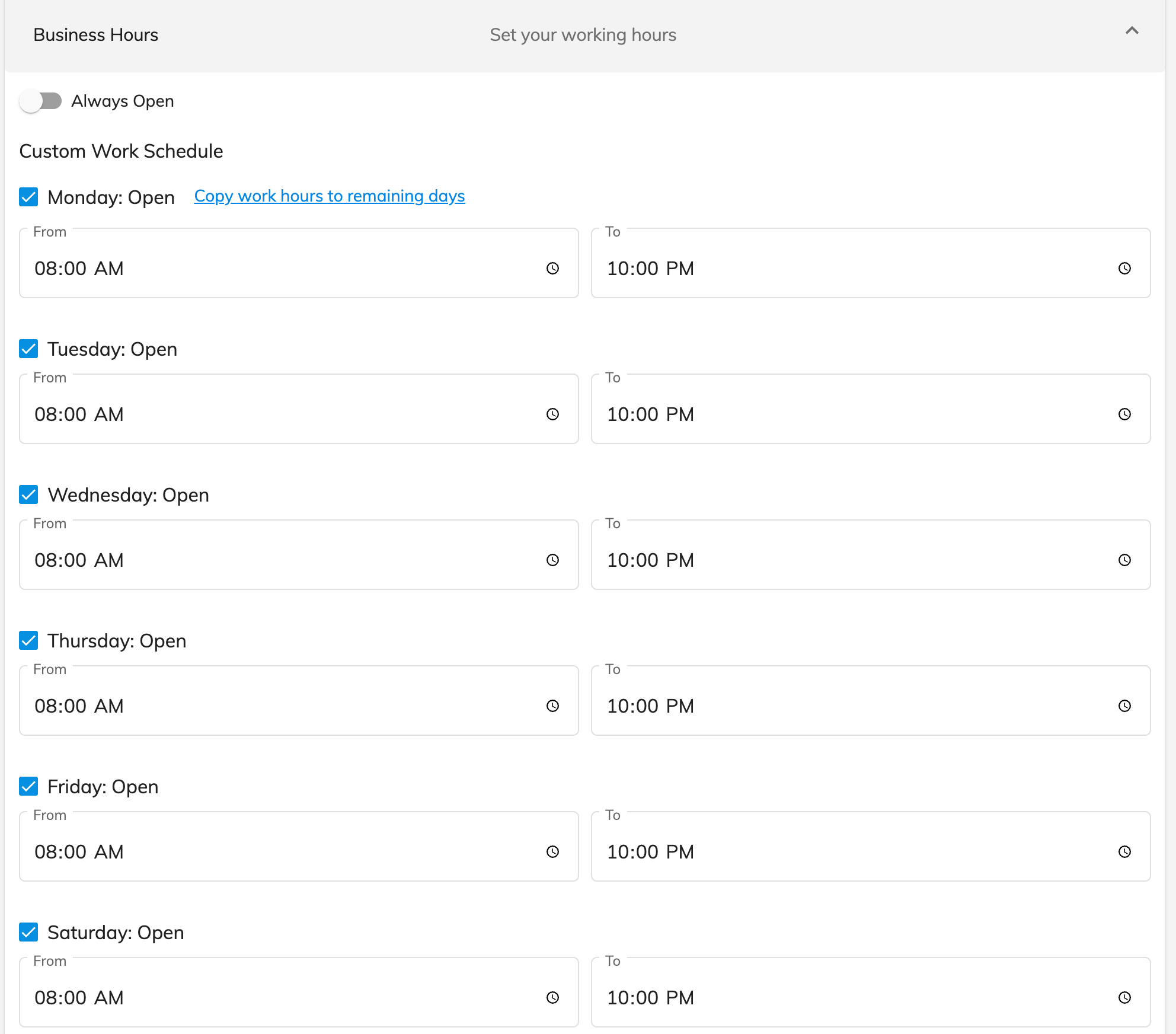Uncheck the Tuesday Open checkbox
Screen dimensions: 1176x1034
[x=28, y=349]
